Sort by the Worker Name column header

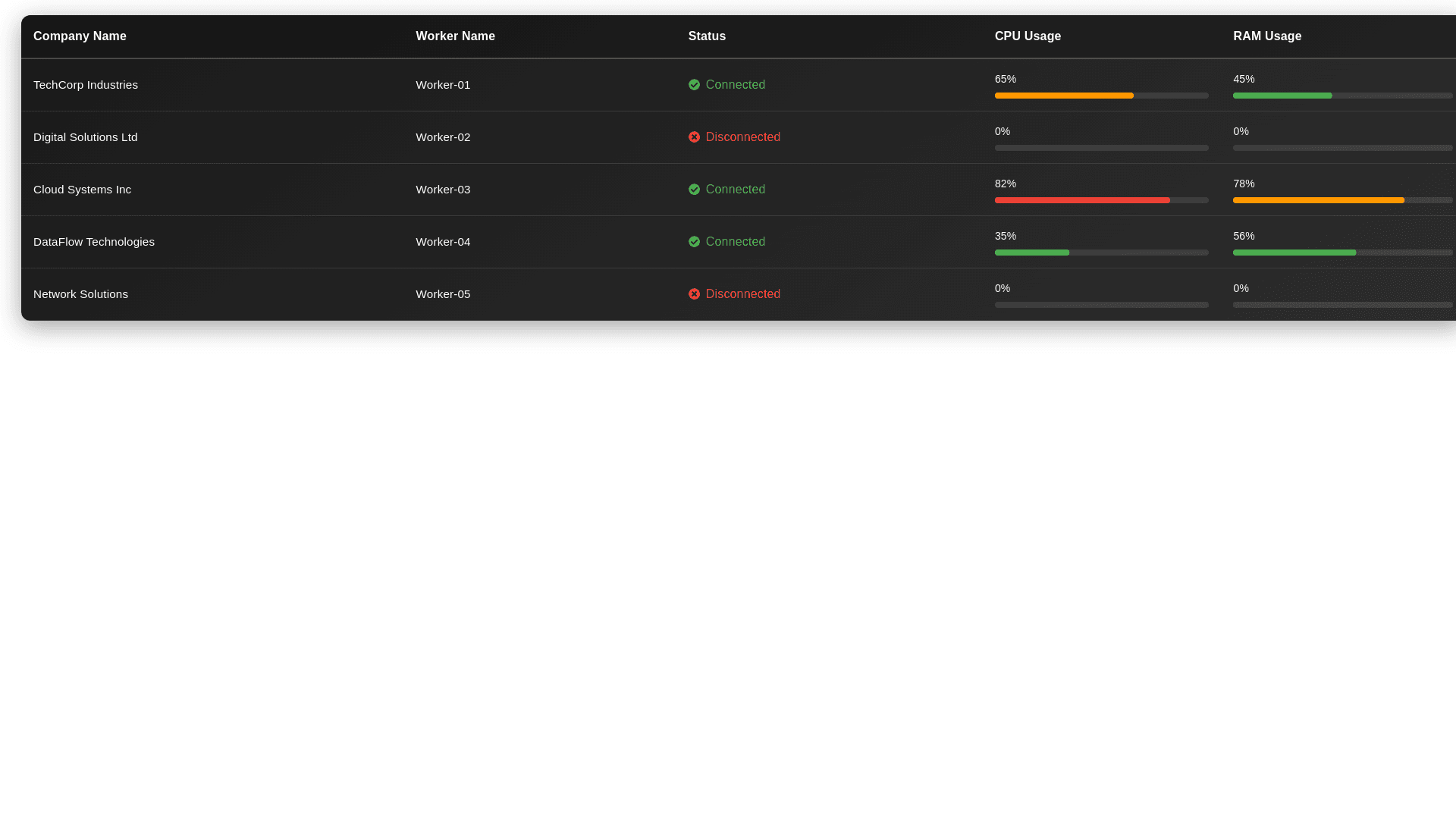point(455,36)
